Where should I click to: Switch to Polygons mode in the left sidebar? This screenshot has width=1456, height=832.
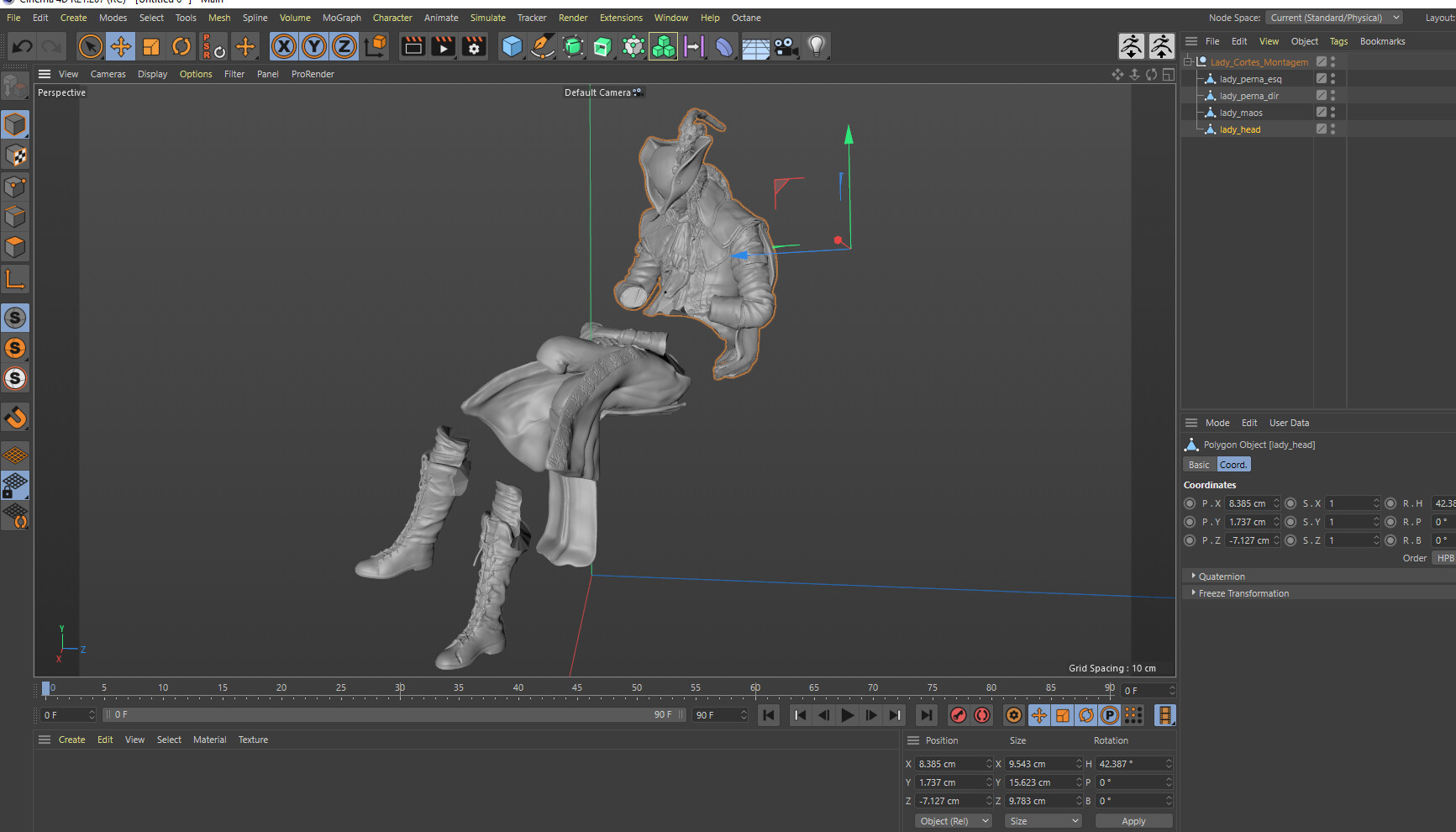click(x=15, y=247)
